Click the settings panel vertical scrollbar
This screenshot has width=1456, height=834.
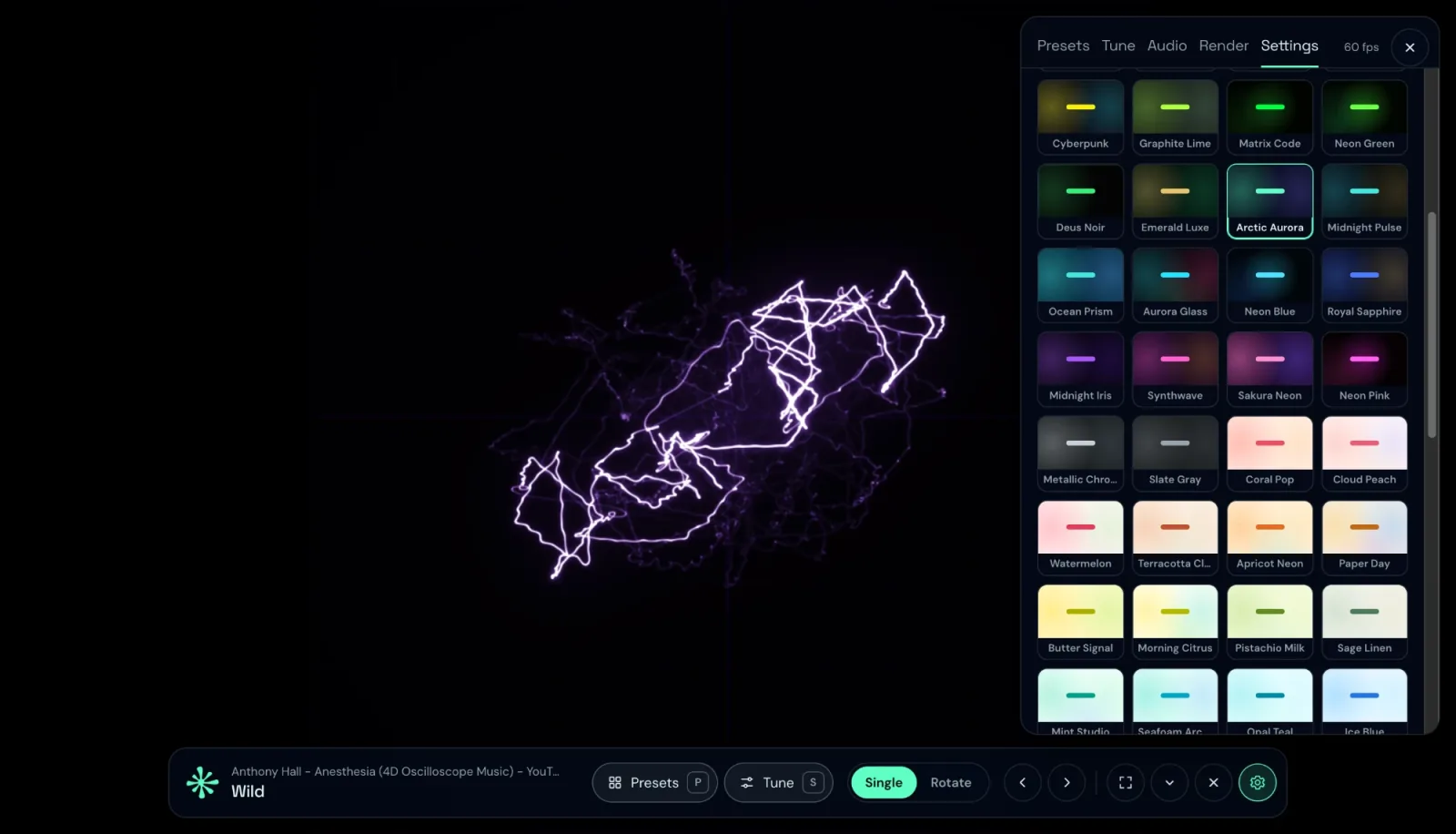tap(1431, 324)
